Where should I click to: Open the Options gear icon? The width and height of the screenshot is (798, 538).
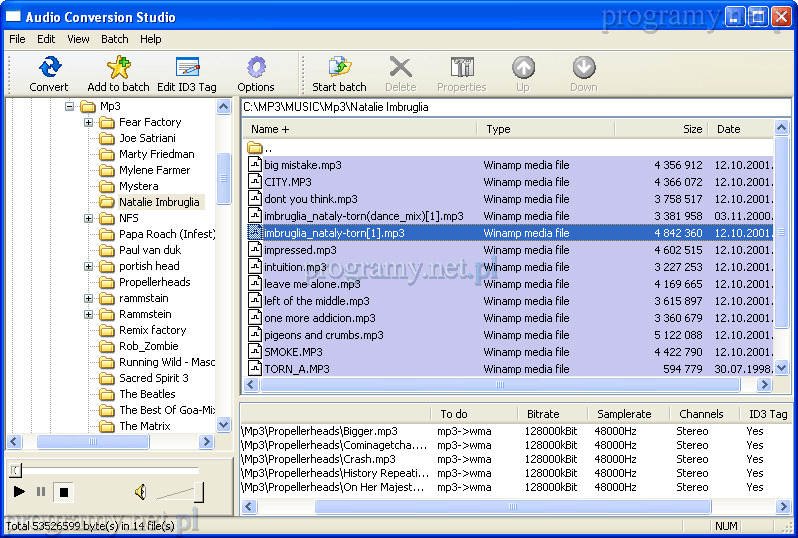point(256,68)
